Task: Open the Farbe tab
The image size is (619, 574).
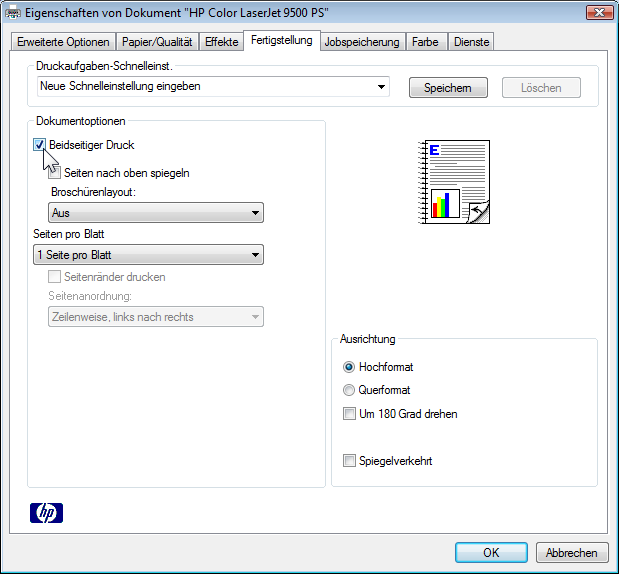Action: coord(425,42)
